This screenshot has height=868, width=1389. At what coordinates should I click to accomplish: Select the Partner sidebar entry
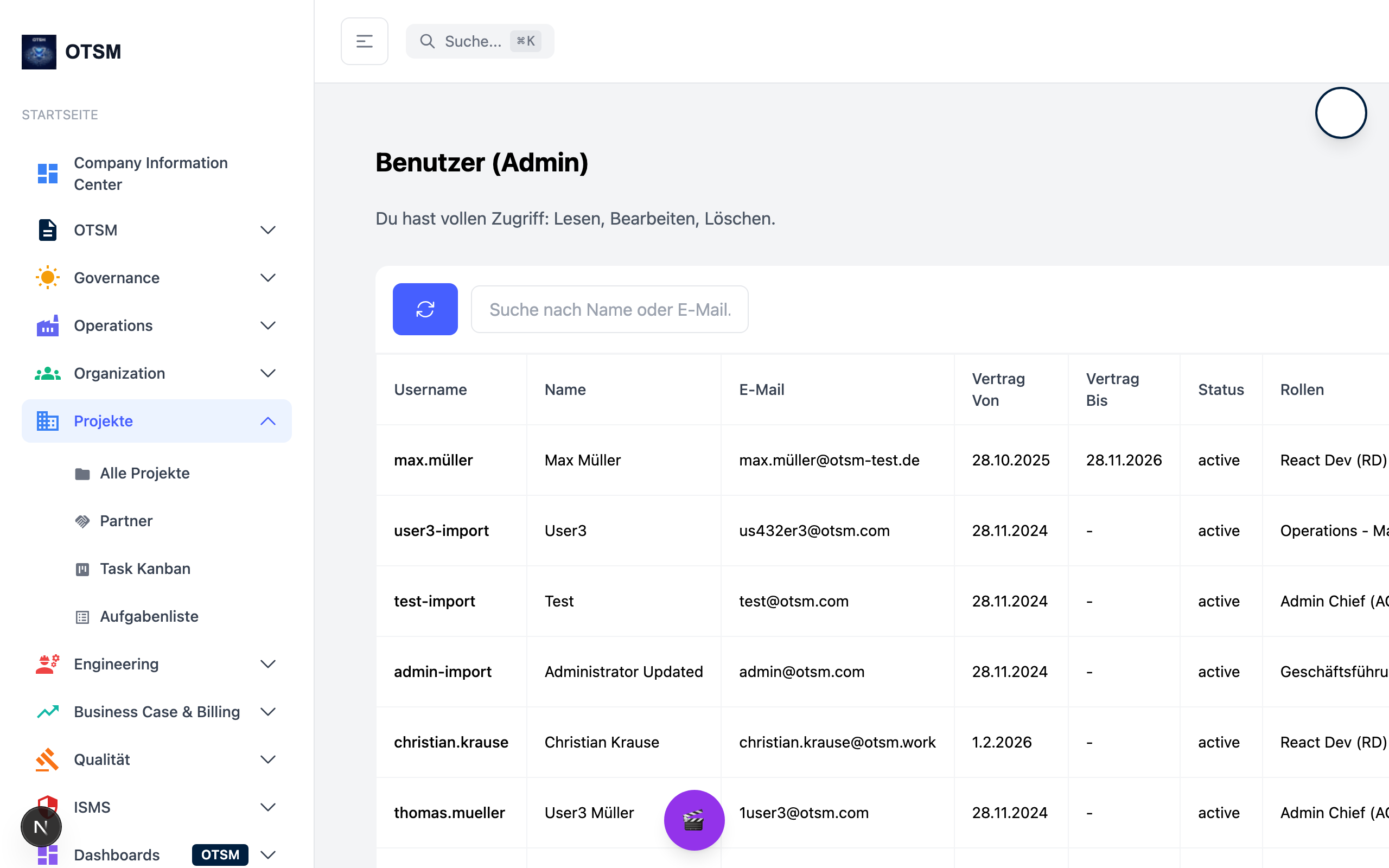click(x=126, y=521)
